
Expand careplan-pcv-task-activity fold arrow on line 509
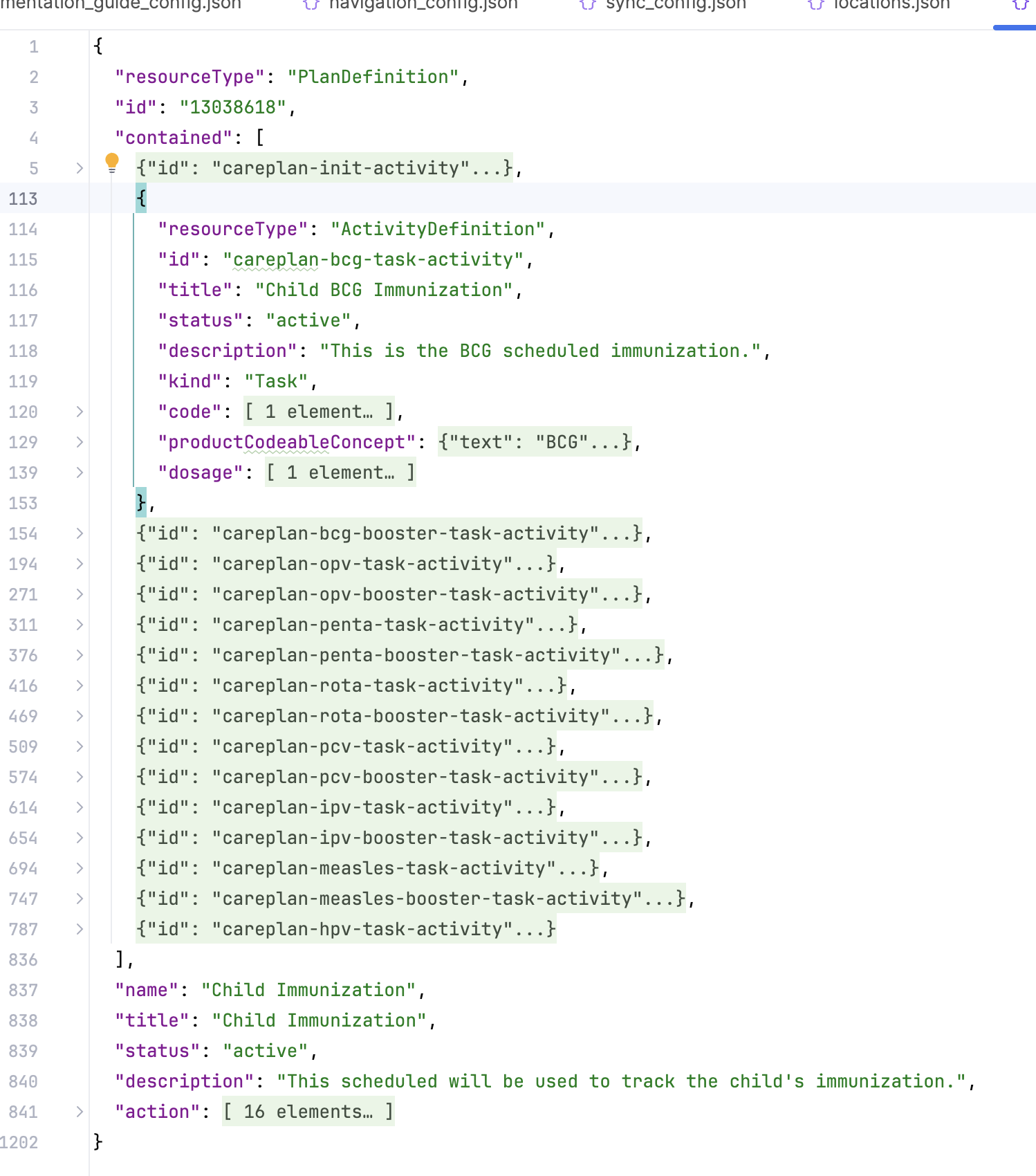80,746
